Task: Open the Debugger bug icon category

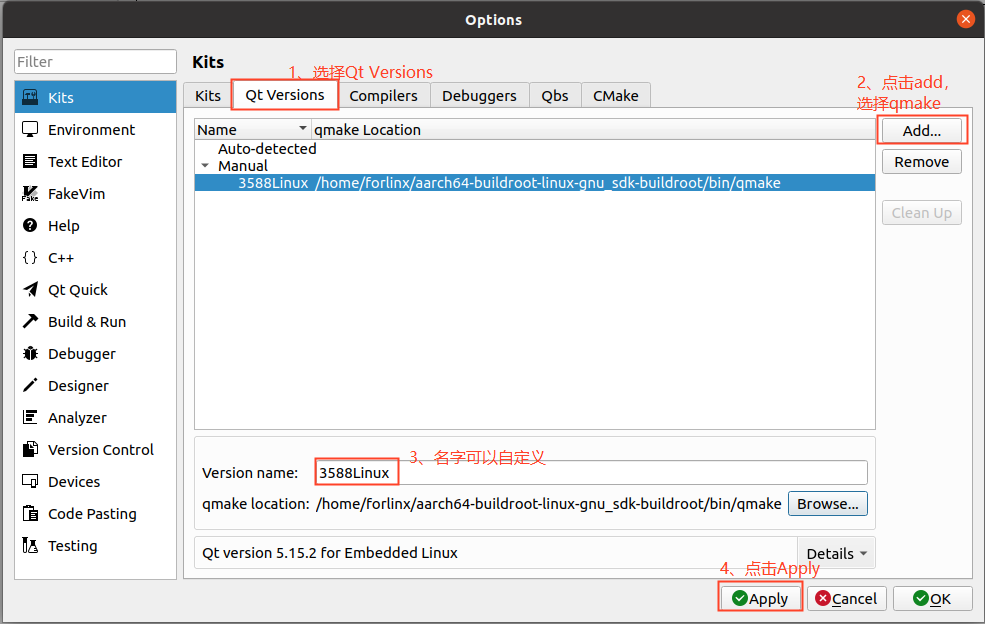Action: point(30,354)
